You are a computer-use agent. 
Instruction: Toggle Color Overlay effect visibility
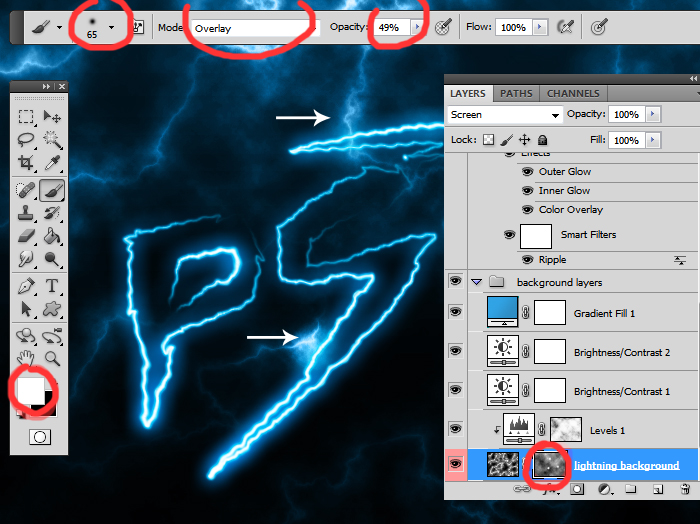pos(527,209)
